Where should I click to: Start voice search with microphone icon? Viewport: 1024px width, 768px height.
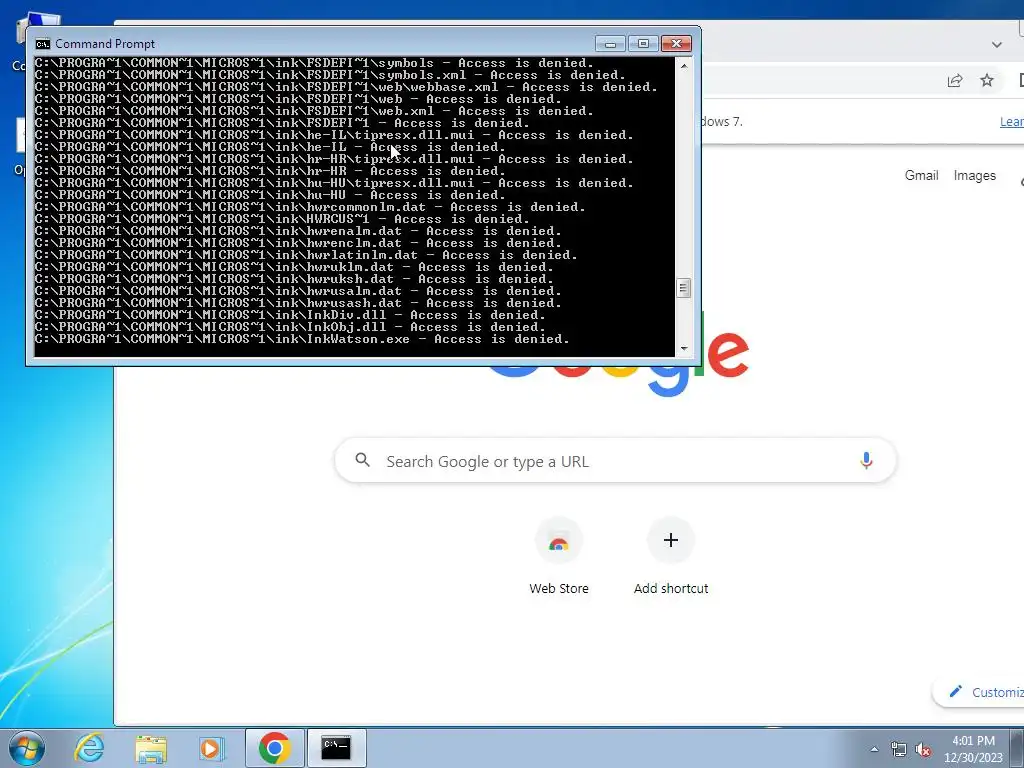(x=866, y=460)
